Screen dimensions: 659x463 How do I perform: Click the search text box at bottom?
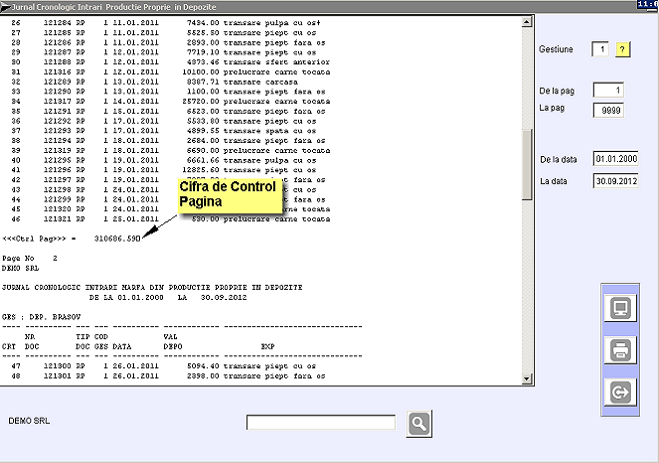coord(321,423)
